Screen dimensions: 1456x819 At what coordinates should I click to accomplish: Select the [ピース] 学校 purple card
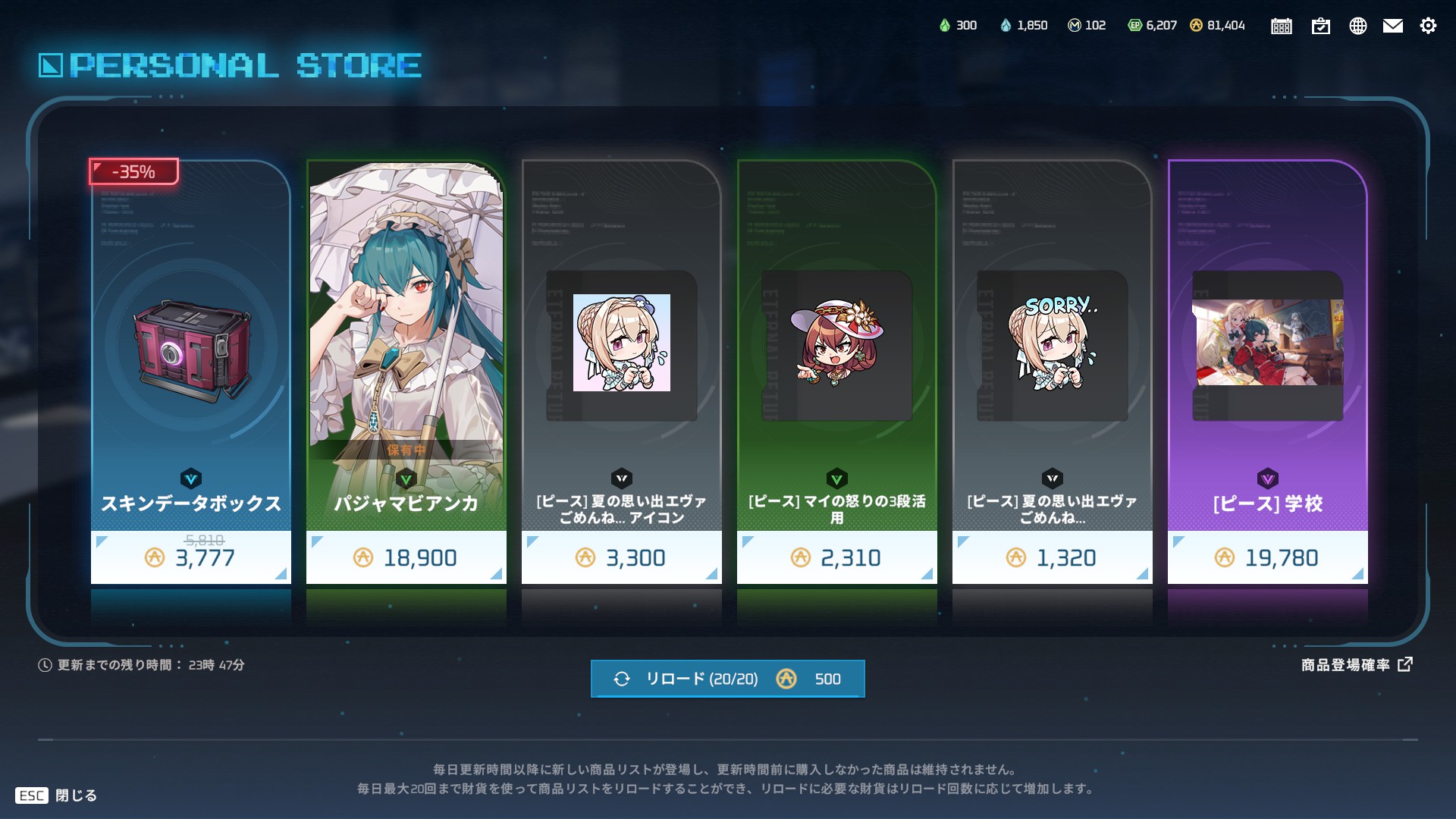(x=1268, y=372)
